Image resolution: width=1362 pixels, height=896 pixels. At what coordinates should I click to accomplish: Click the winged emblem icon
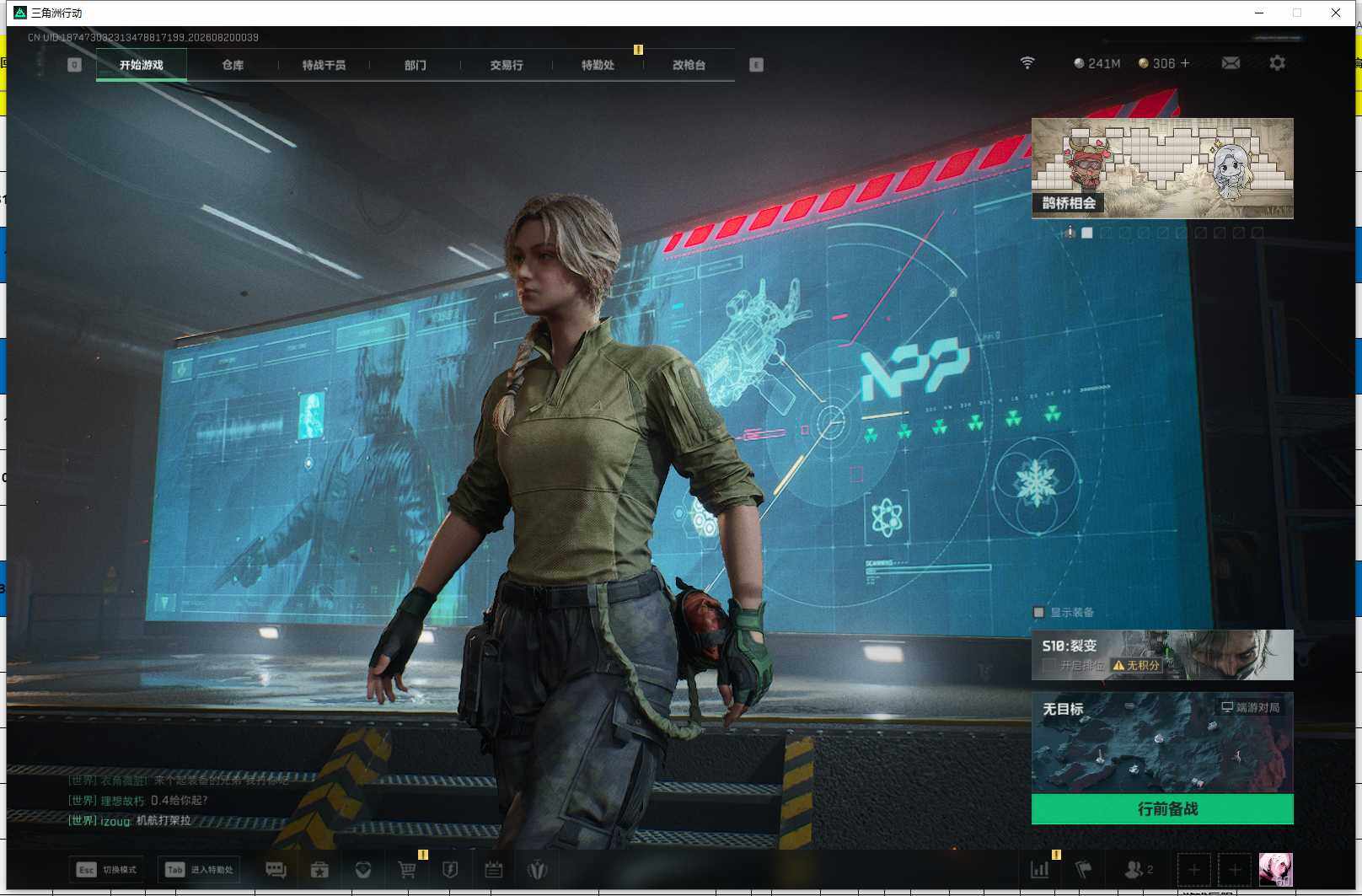[537, 870]
